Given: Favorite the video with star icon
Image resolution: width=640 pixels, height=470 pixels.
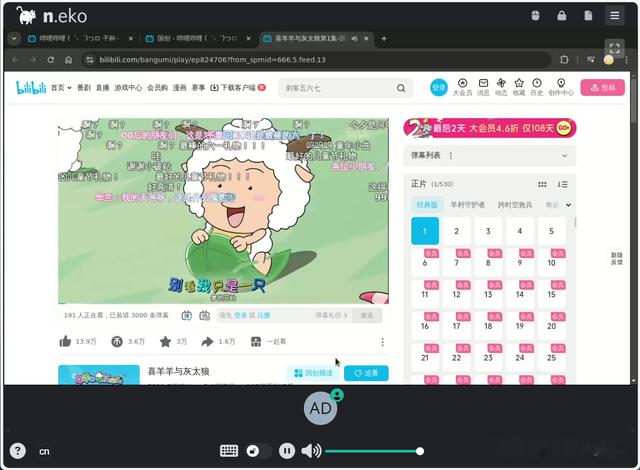Looking at the screenshot, I should (165, 341).
